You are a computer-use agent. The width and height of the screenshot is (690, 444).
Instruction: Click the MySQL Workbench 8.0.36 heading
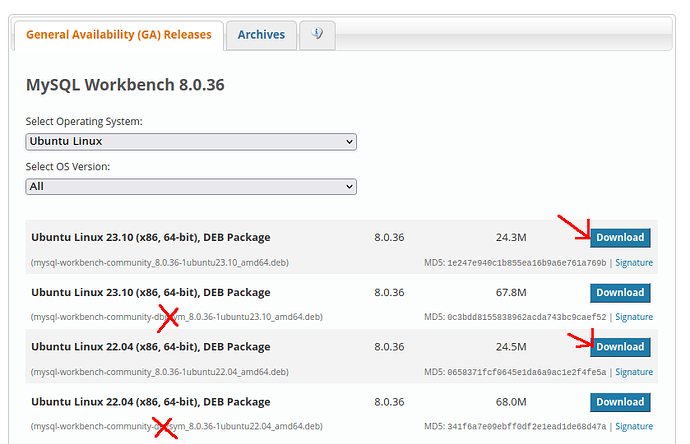[x=125, y=85]
